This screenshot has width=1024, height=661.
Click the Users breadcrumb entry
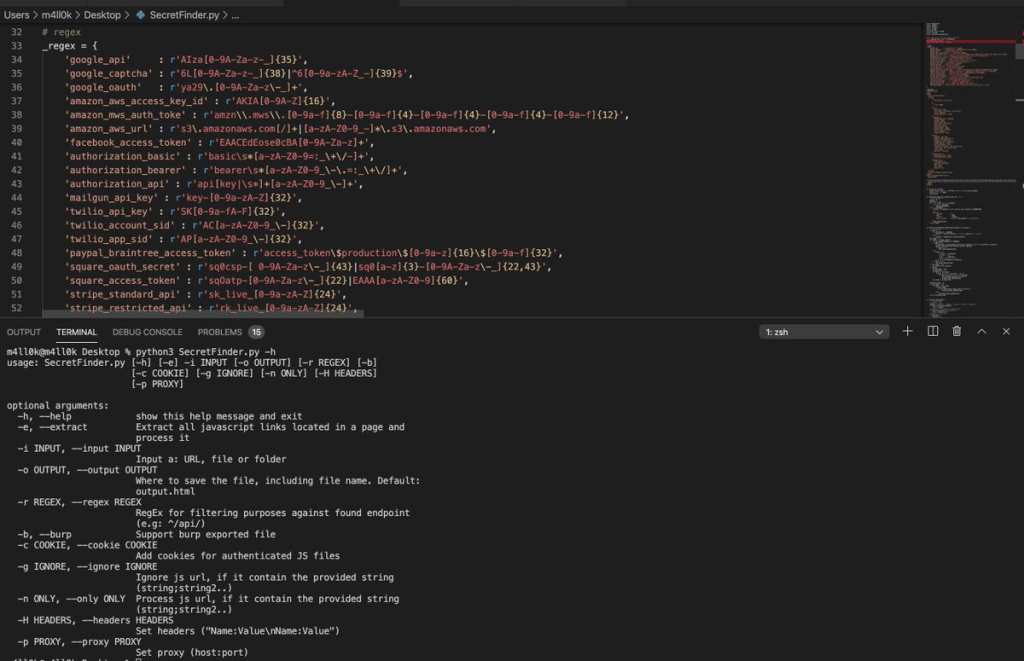[17, 14]
